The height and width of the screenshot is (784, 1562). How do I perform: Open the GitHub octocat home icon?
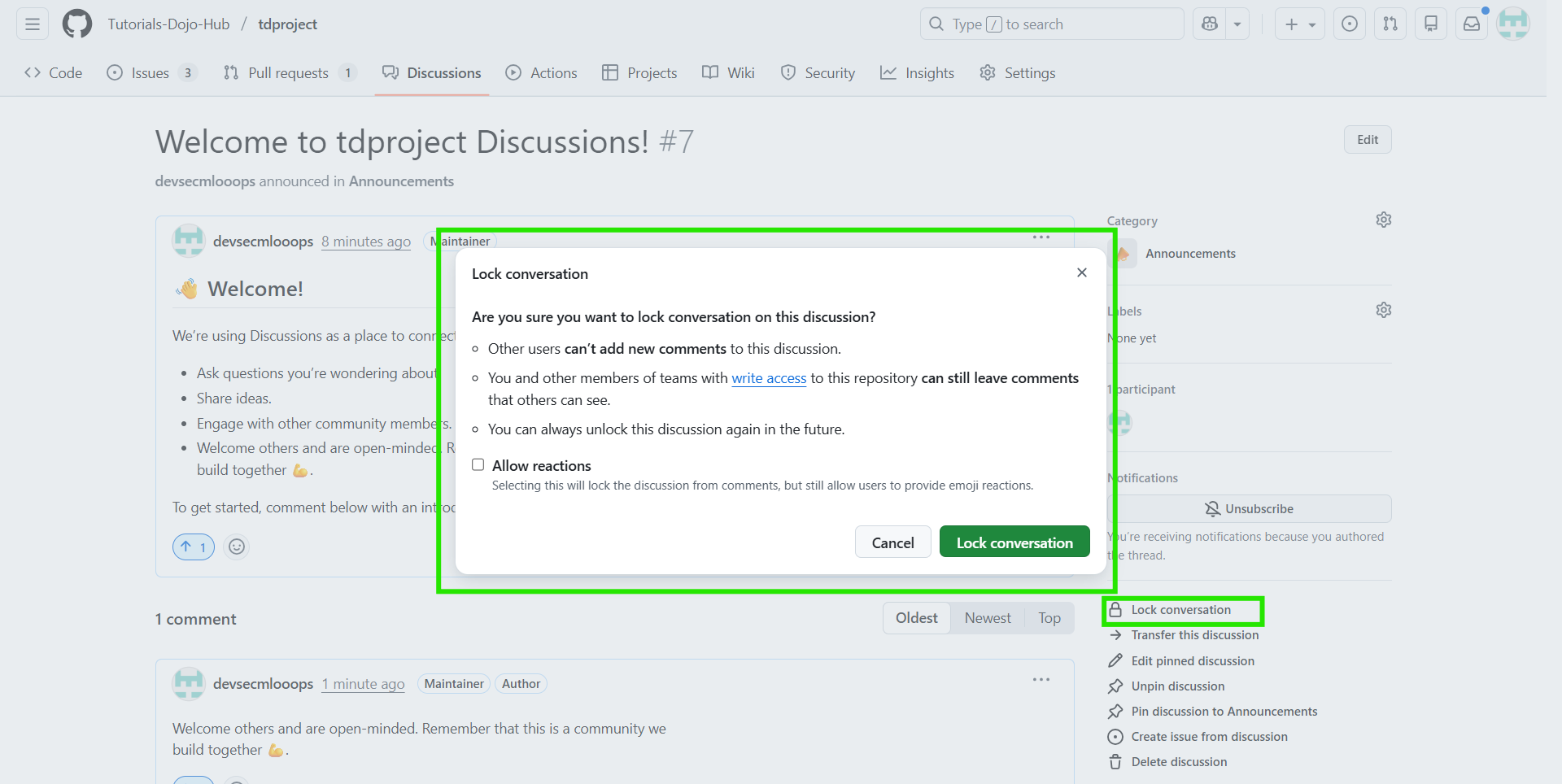76,24
